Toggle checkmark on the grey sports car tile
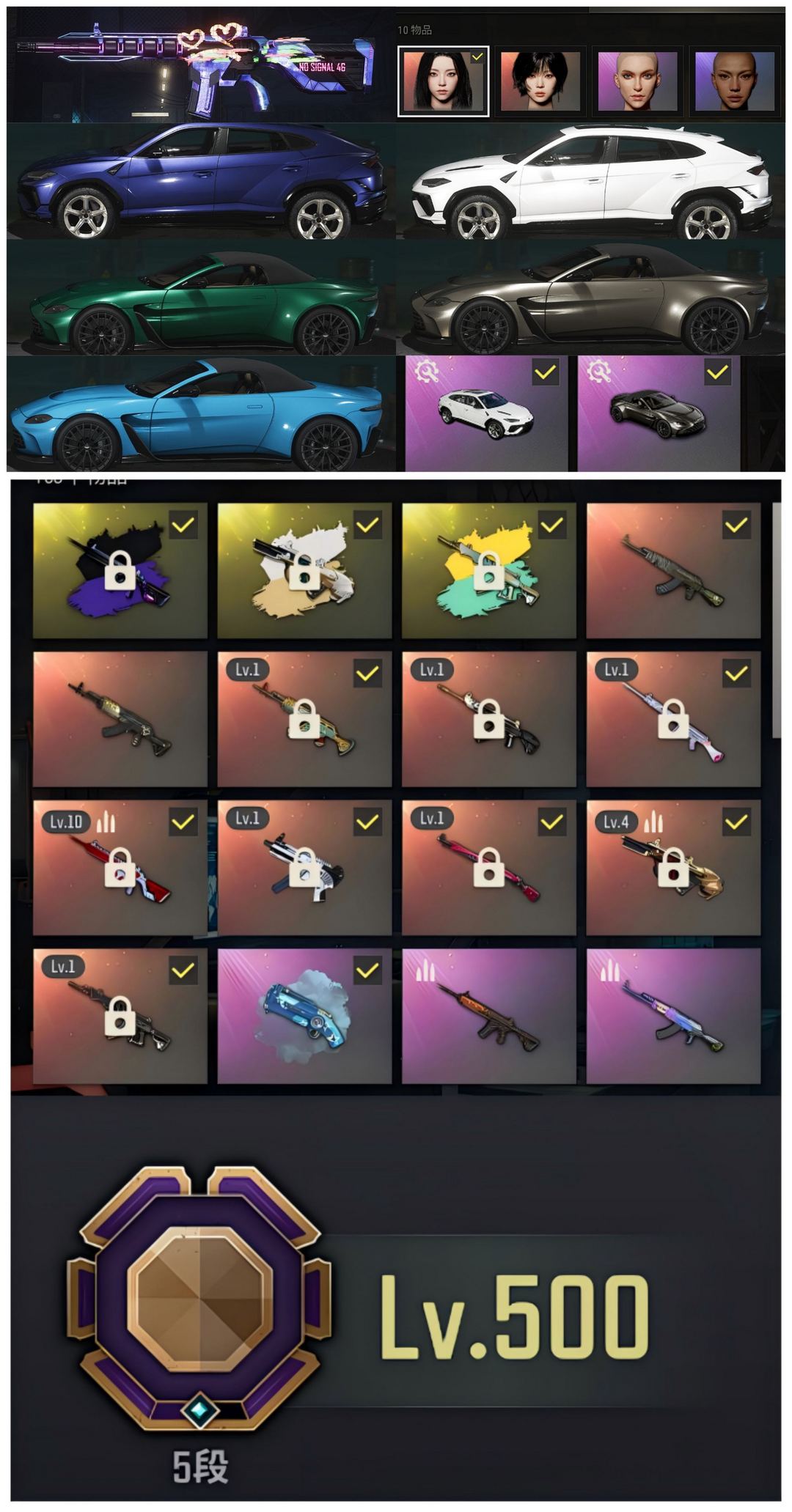 717,372
